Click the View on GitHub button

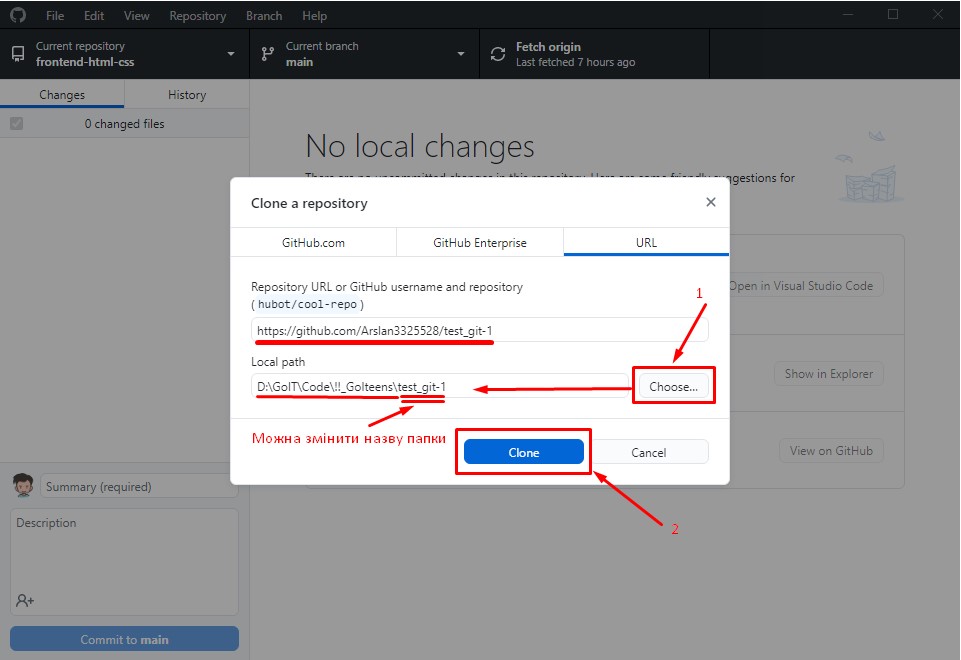click(831, 450)
